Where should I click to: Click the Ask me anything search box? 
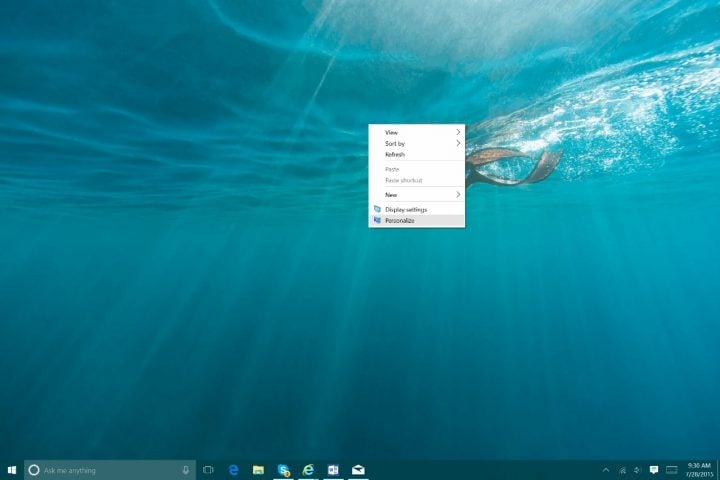(110, 470)
